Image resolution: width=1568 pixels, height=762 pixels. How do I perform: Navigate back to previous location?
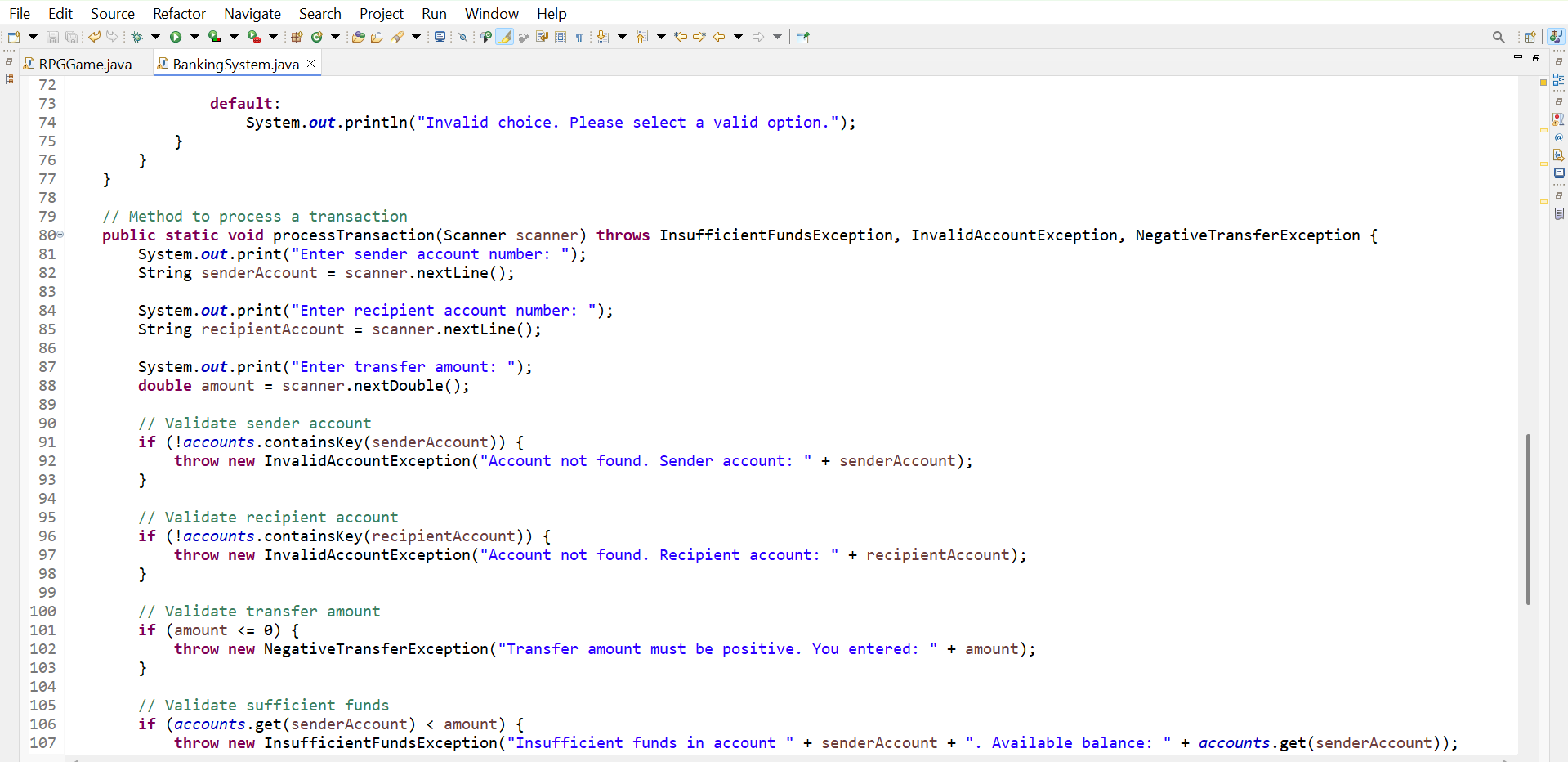[x=719, y=37]
